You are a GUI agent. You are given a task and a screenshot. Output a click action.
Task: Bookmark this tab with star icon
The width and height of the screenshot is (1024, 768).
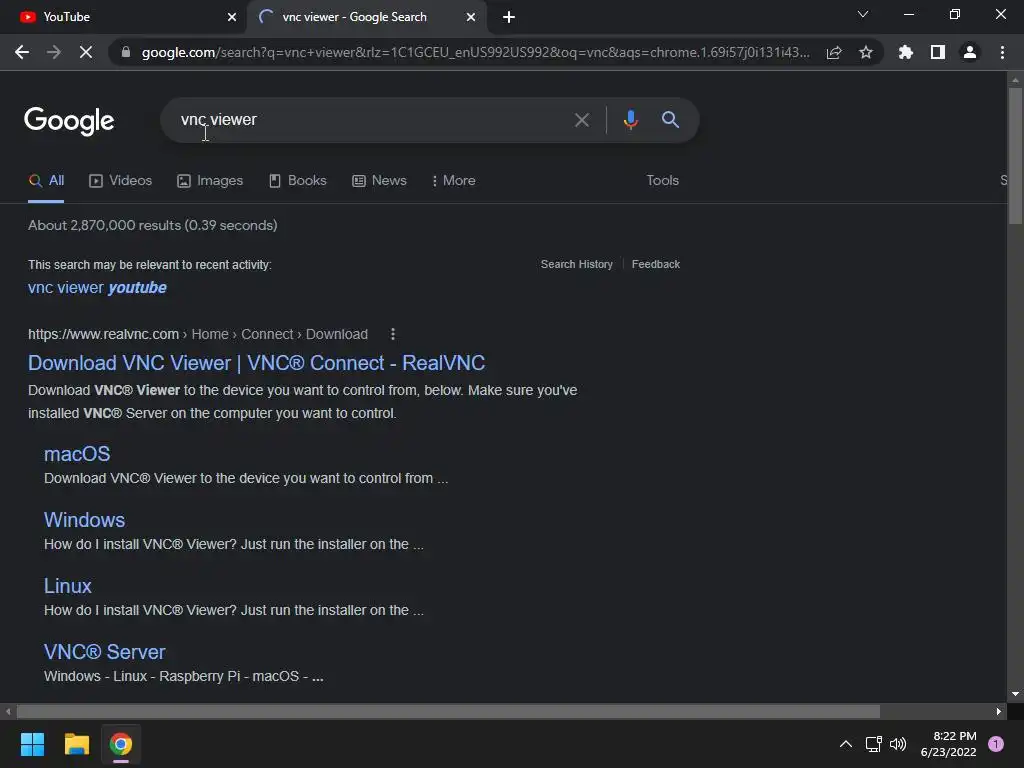866,52
